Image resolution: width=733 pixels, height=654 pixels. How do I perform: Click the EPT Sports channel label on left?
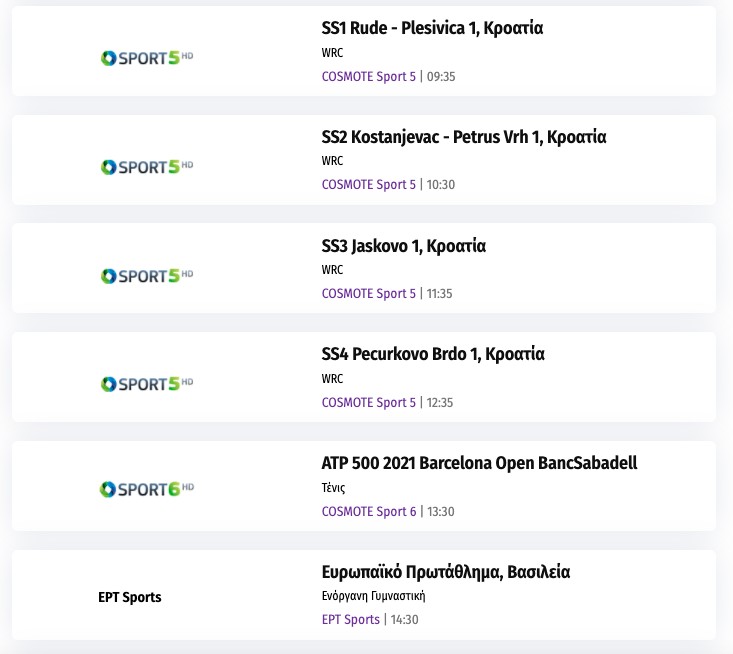tap(130, 597)
